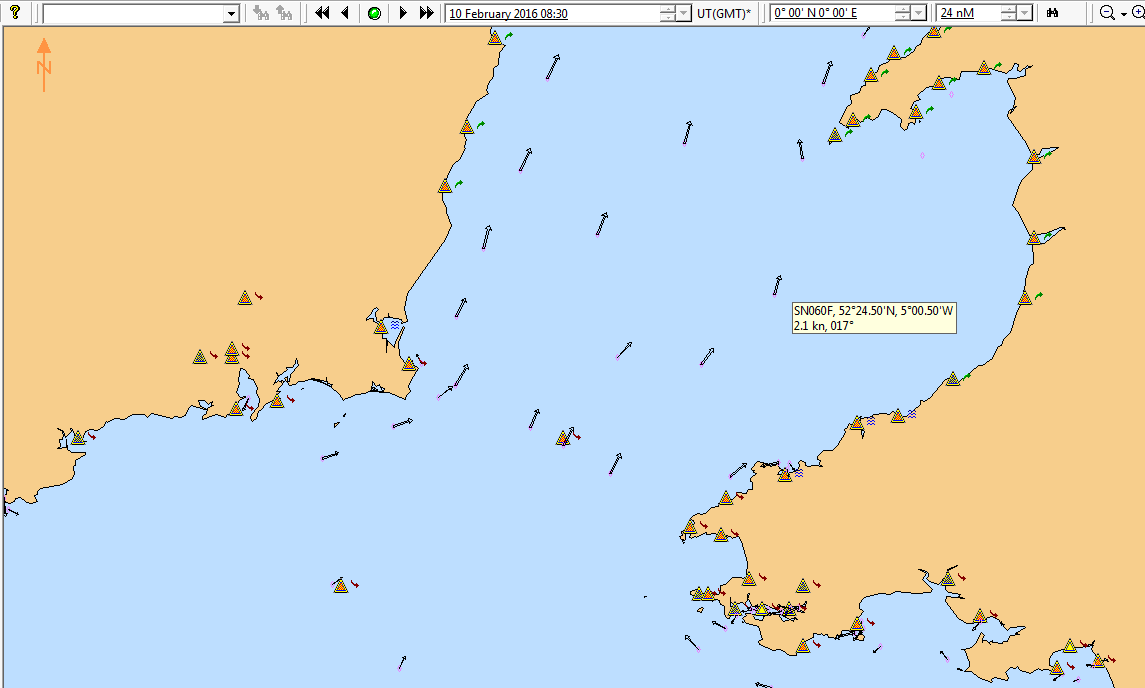The height and width of the screenshot is (688, 1145).
Task: Click the orange north arrow on the chart
Action: click(44, 64)
